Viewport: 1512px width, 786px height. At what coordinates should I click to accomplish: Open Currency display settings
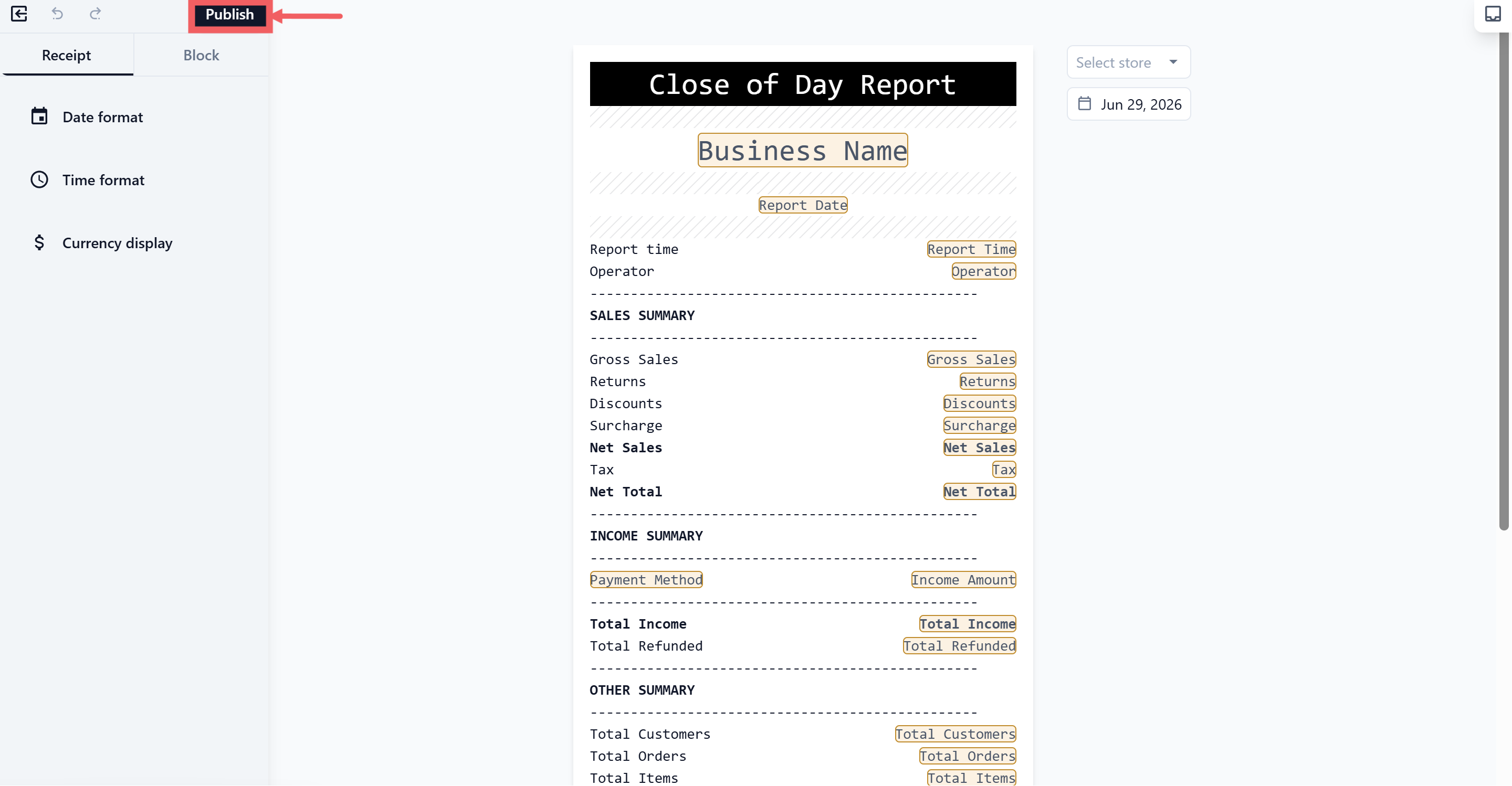click(x=118, y=243)
